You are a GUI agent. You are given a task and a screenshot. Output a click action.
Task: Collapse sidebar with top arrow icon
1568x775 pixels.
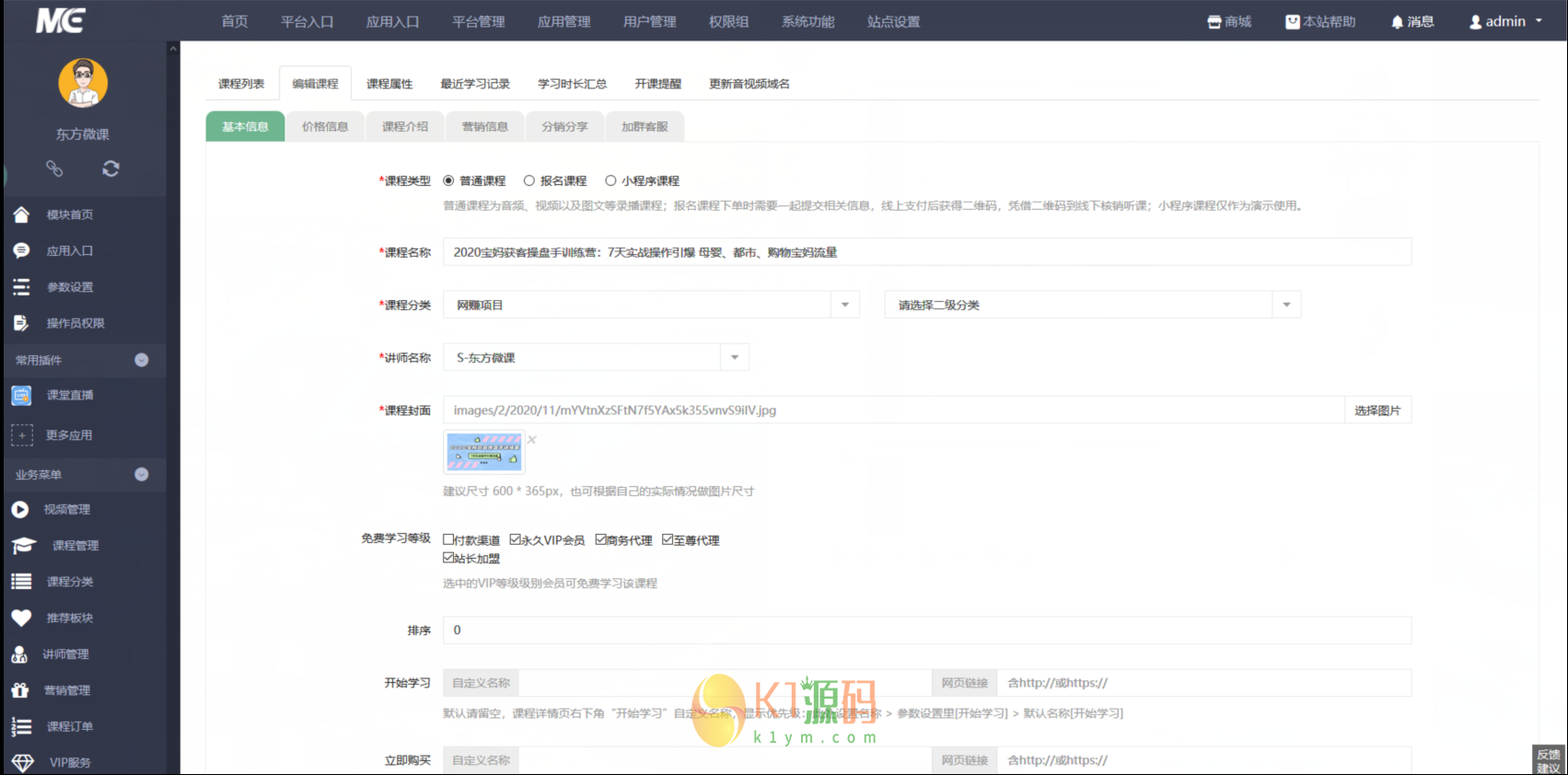(173, 49)
